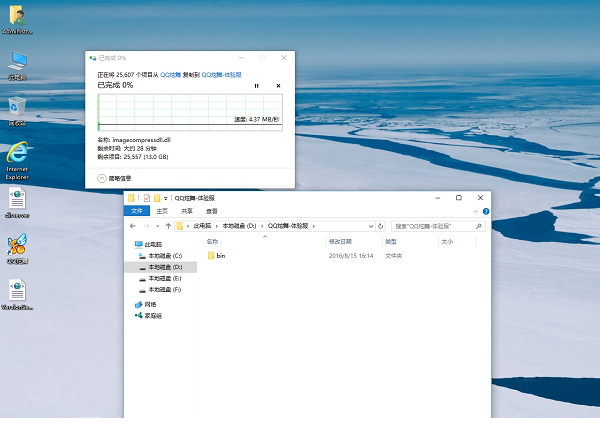
Task: Launch Internet Explorer from the desktop
Action: click(17, 161)
